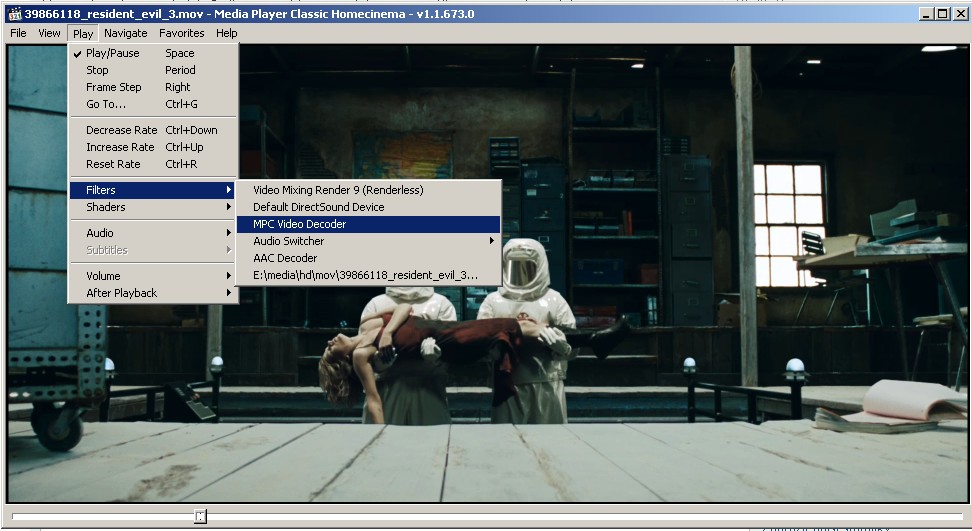This screenshot has width=972, height=531.
Task: Click the Media Player Classic title bar icon
Action: (14, 14)
